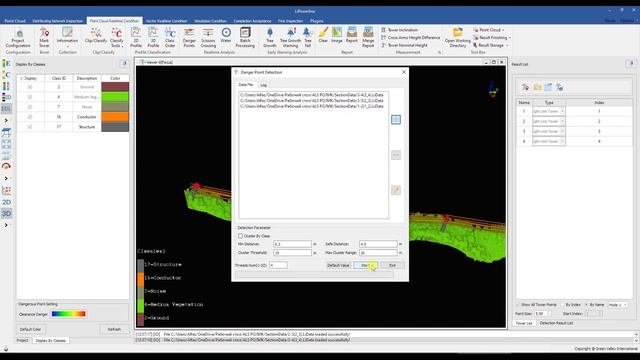
Task: Open the 3D Profile tool
Action: 153,38
